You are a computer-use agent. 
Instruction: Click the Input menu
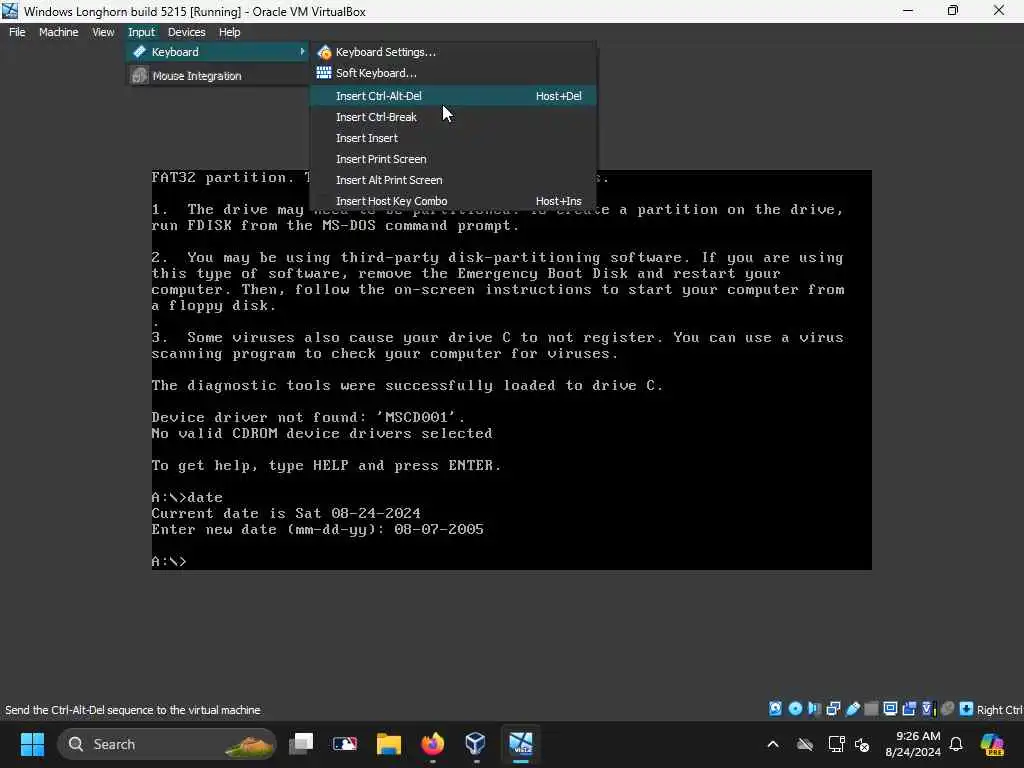[141, 32]
